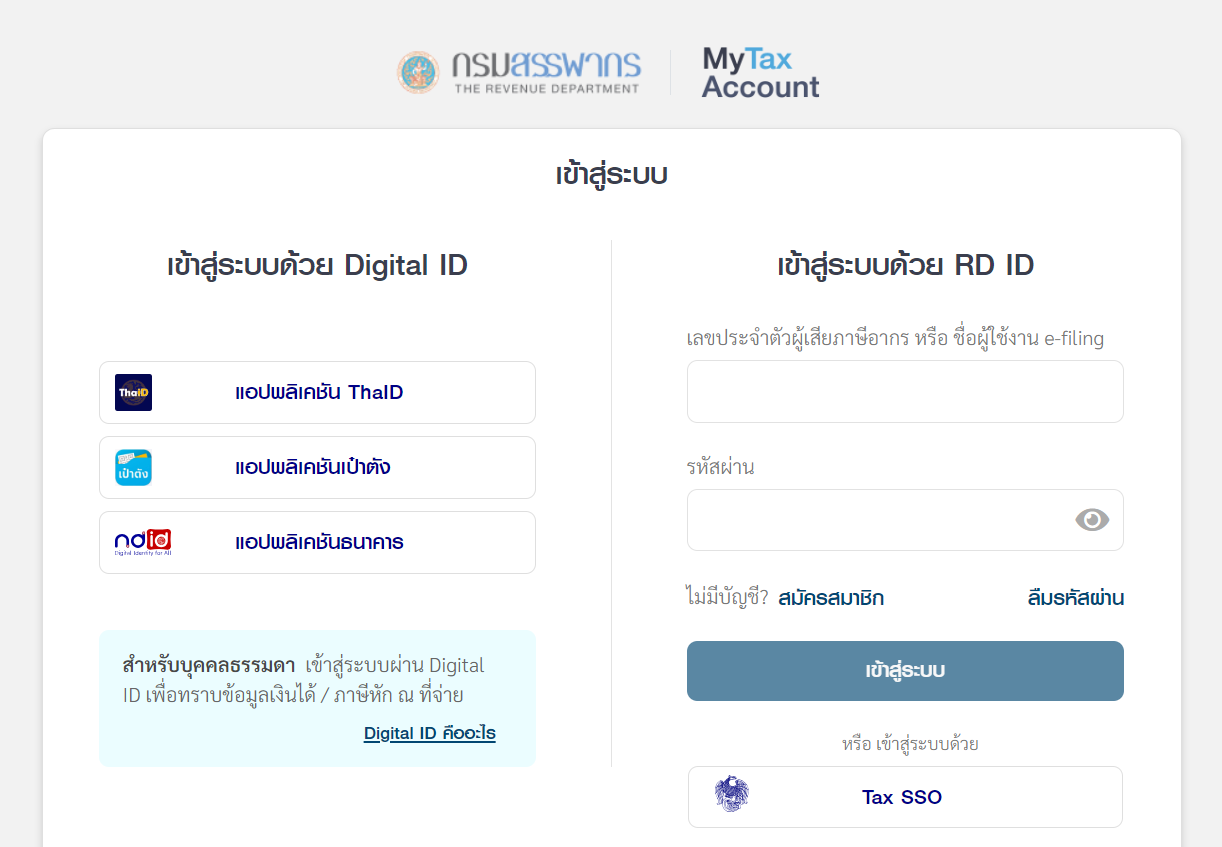The width and height of the screenshot is (1222, 847).
Task: Click the NDID logo icon
Action: tap(143, 542)
